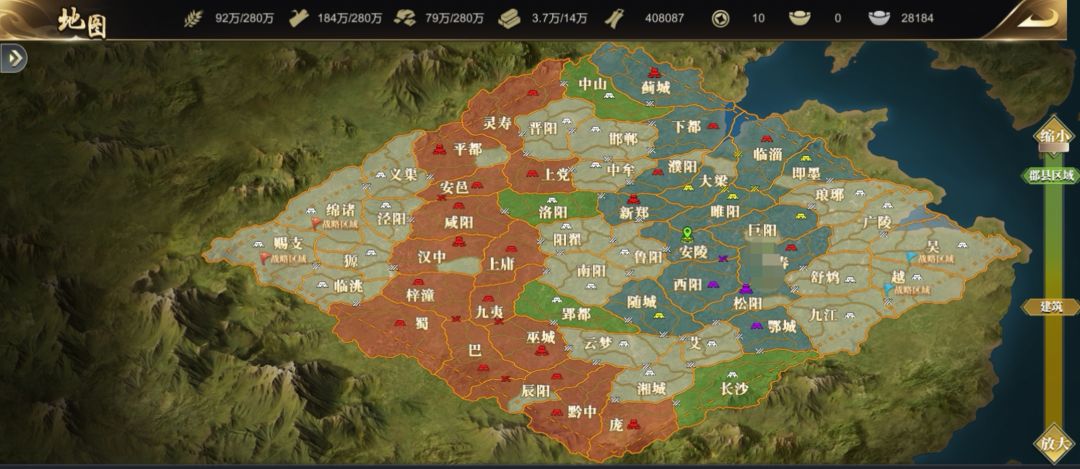Image resolution: width=1080 pixels, height=469 pixels.
Task: Select the 义渠 region
Action: pyautogui.click(x=404, y=175)
